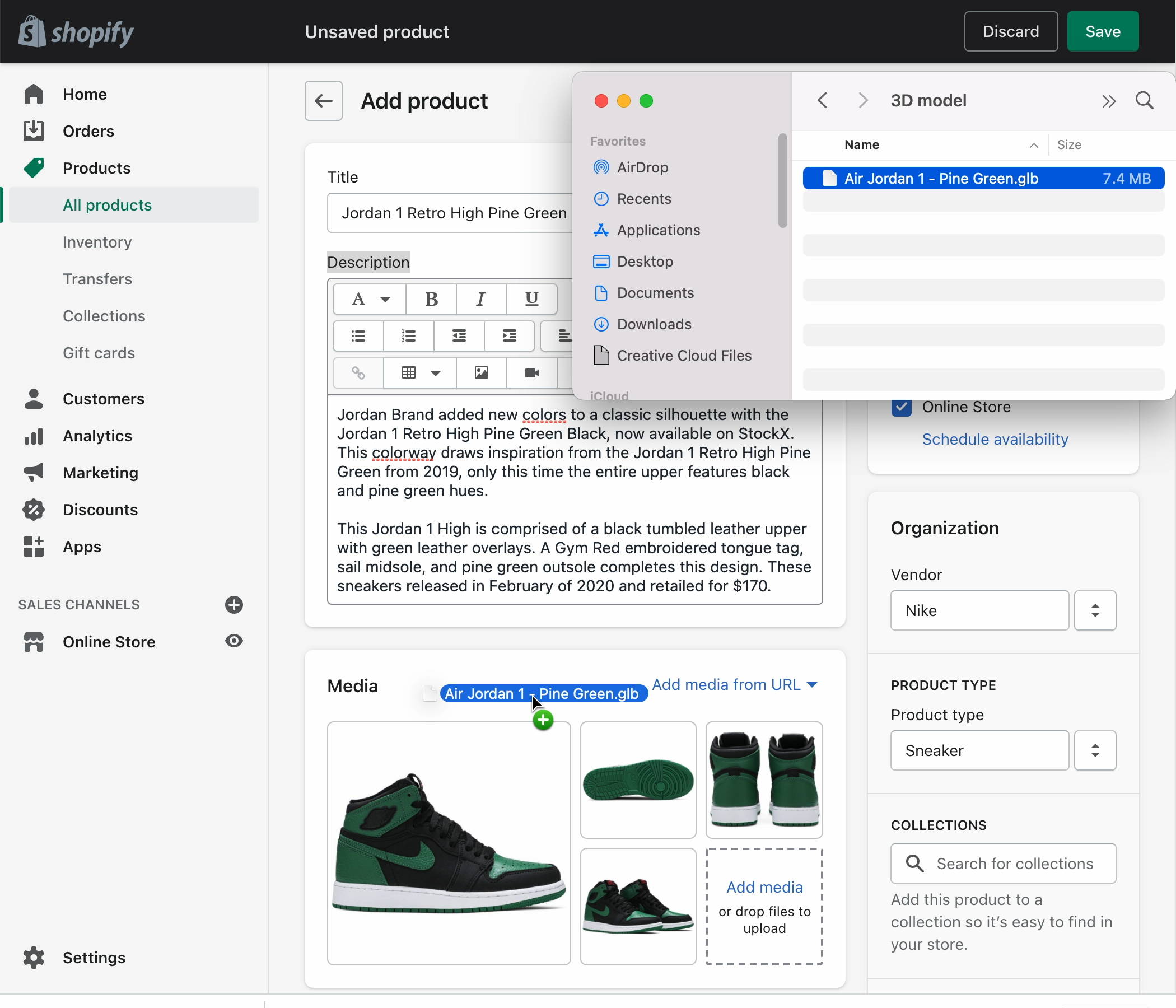The image size is (1176, 1008).
Task: Click the Save button
Action: pos(1103,32)
